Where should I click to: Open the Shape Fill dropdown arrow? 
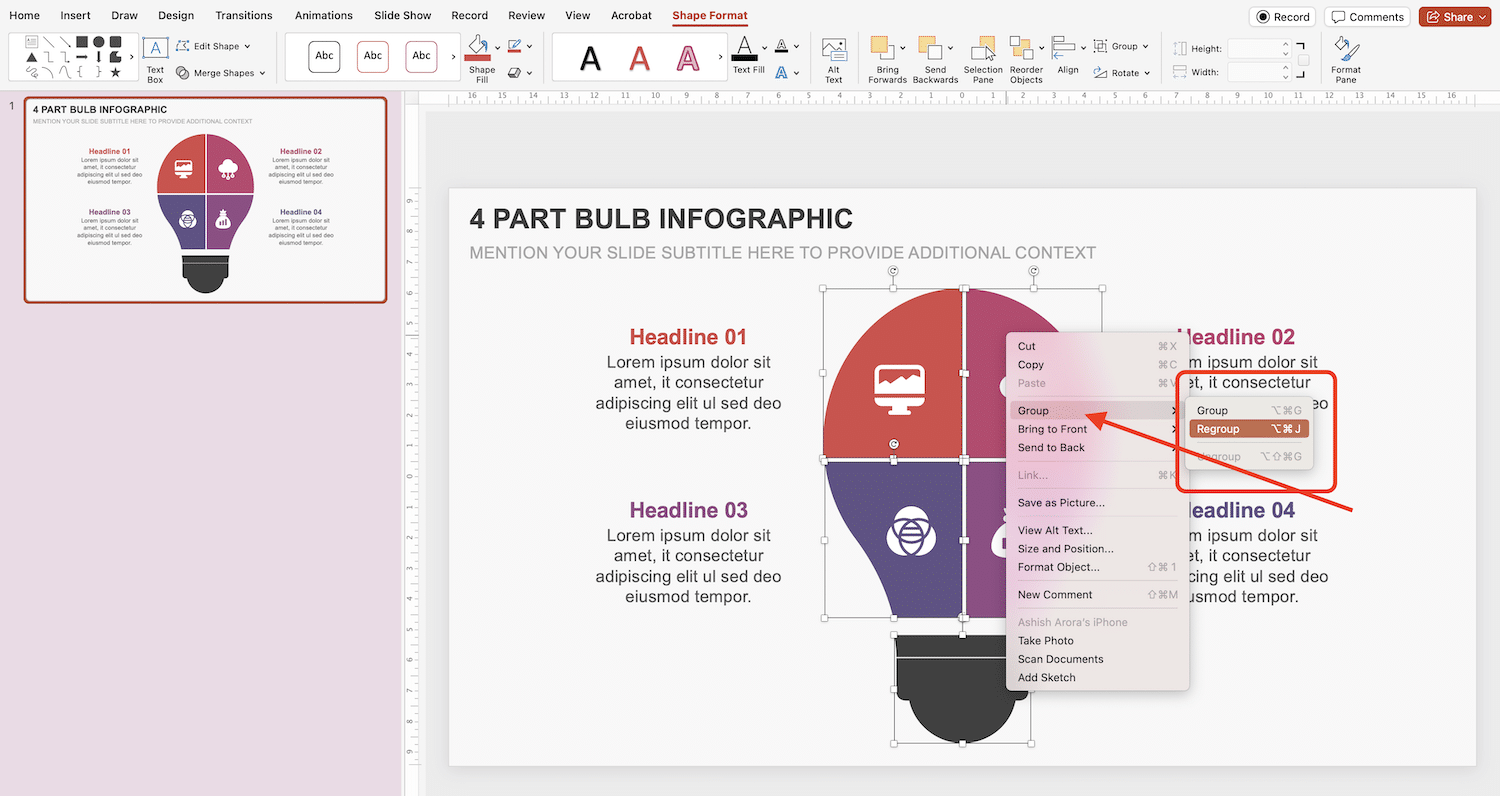[497, 48]
